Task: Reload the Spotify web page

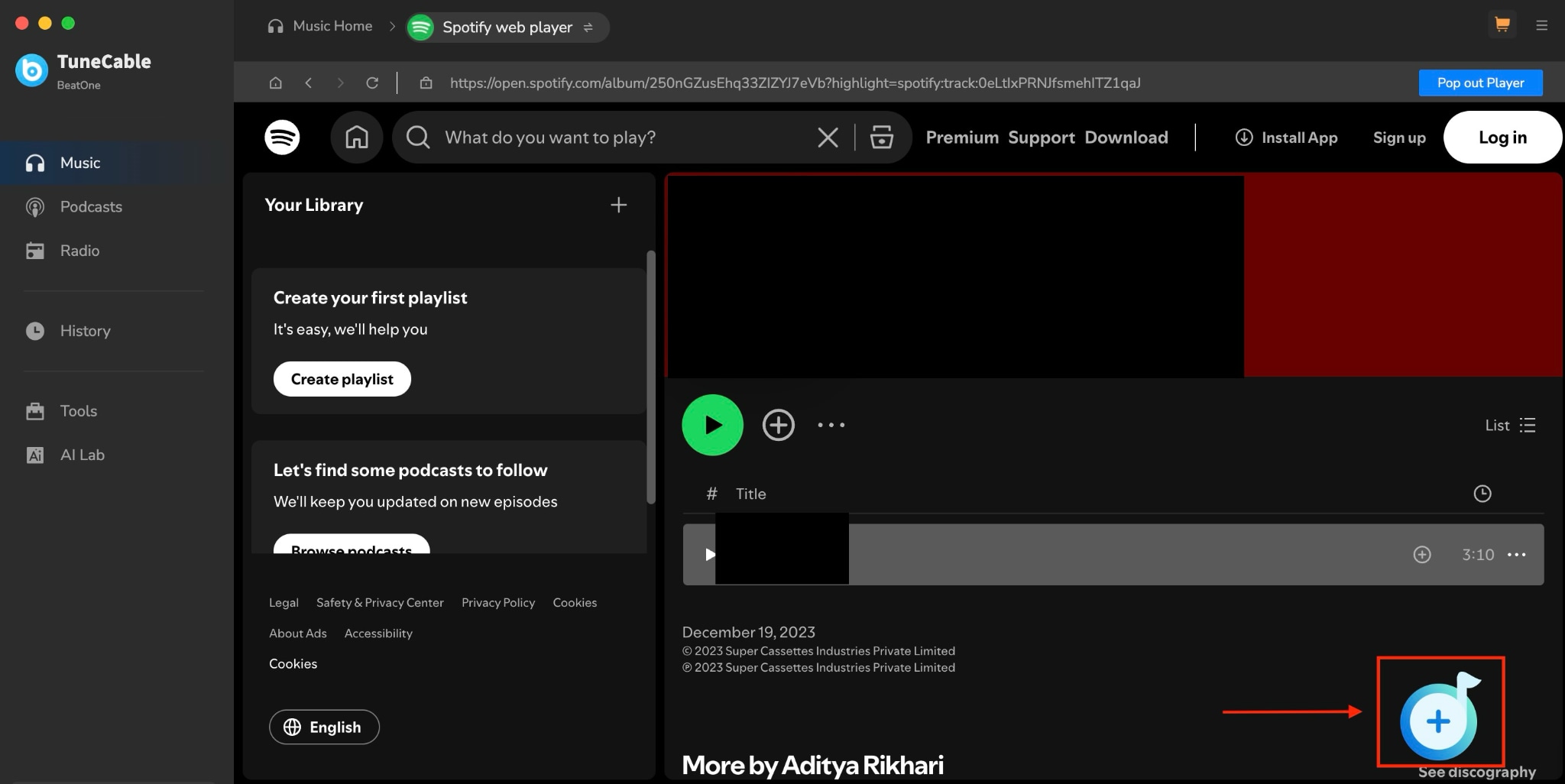Action: (372, 83)
